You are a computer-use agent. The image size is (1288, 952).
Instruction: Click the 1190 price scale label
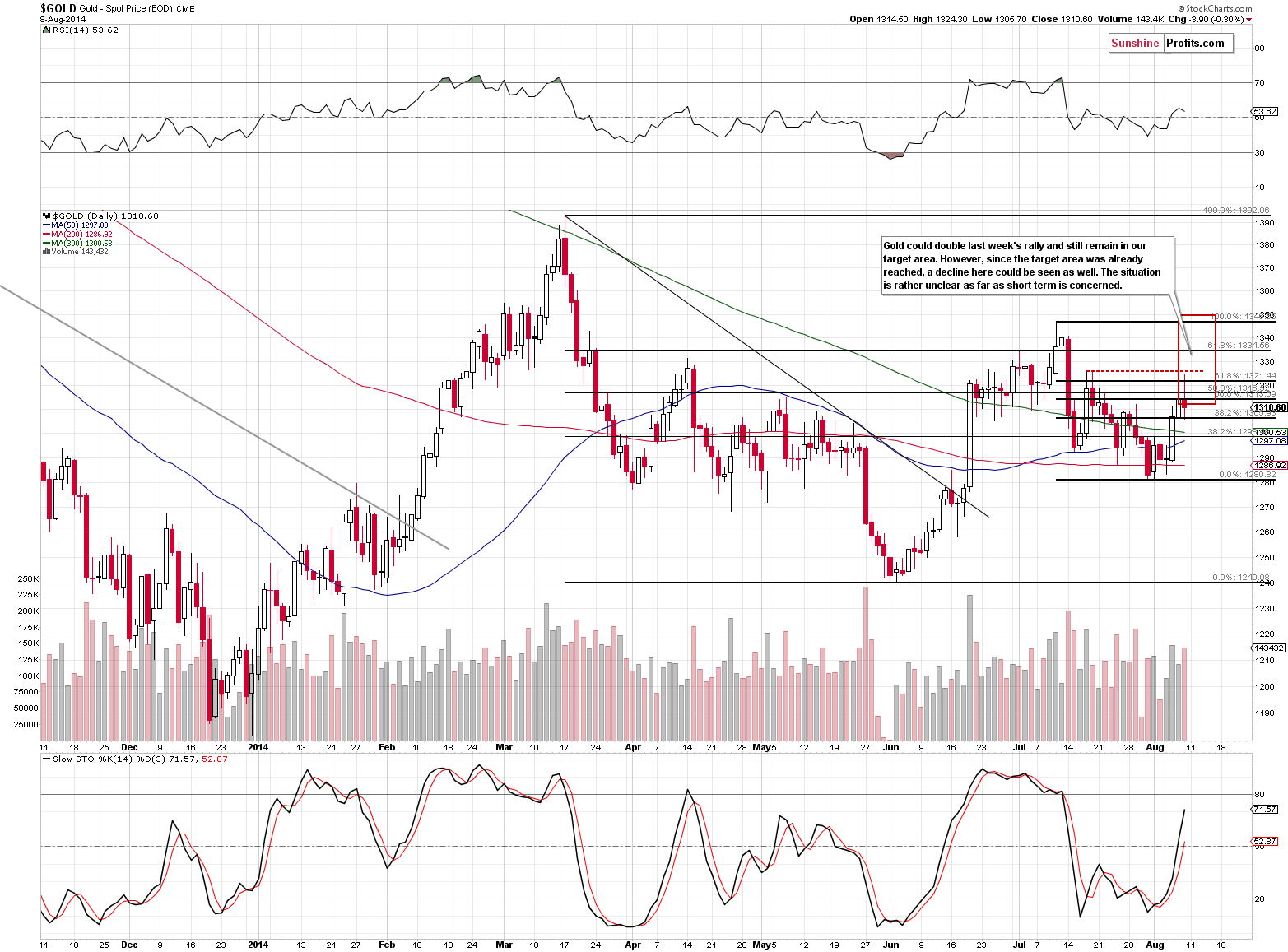1265,713
